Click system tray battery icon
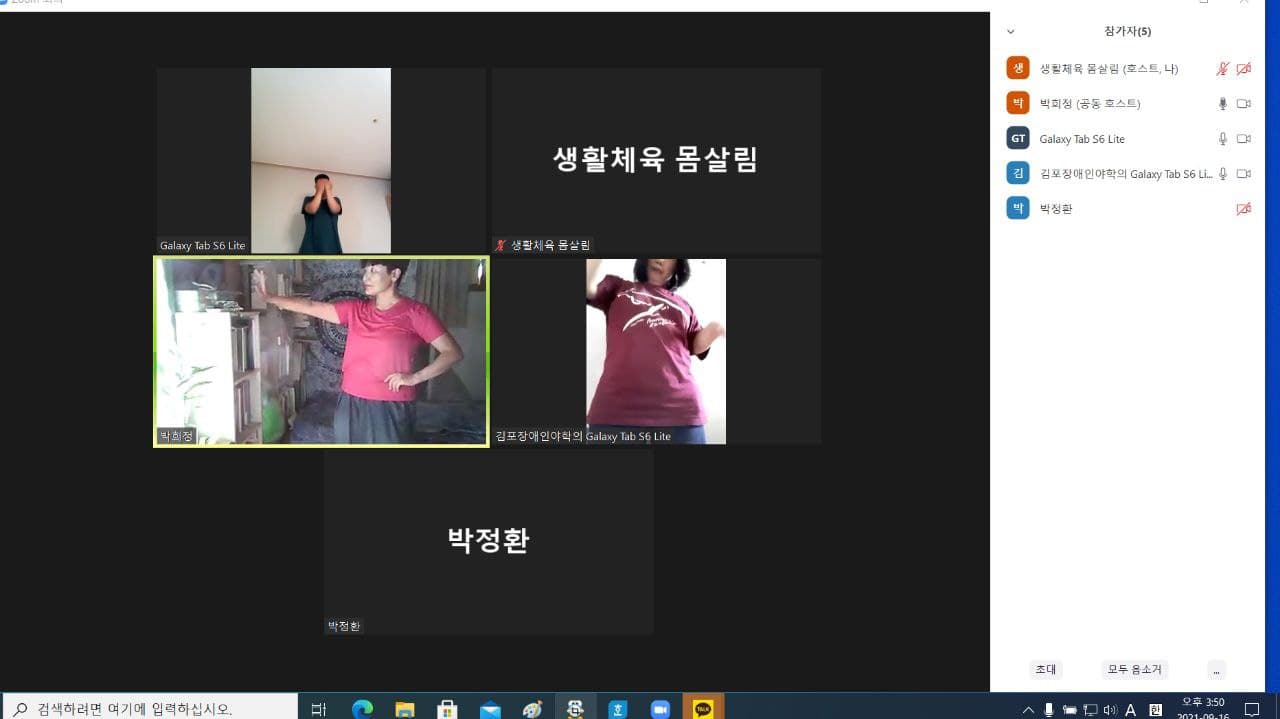The width and height of the screenshot is (1280, 719). point(1069,710)
